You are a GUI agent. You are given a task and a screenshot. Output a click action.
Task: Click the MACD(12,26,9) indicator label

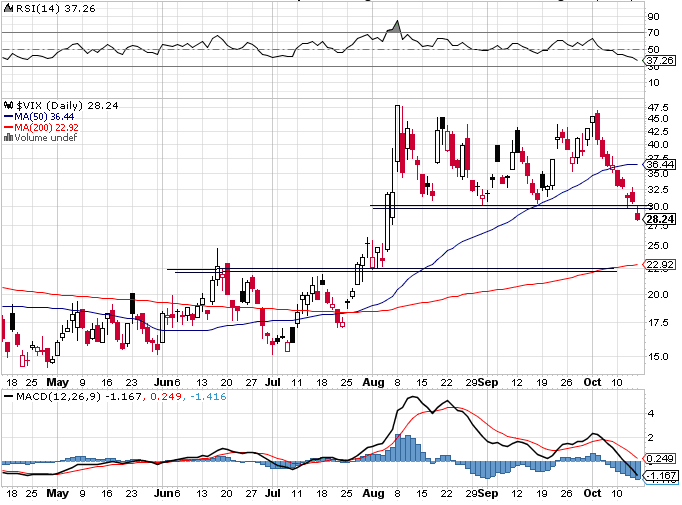pos(58,396)
